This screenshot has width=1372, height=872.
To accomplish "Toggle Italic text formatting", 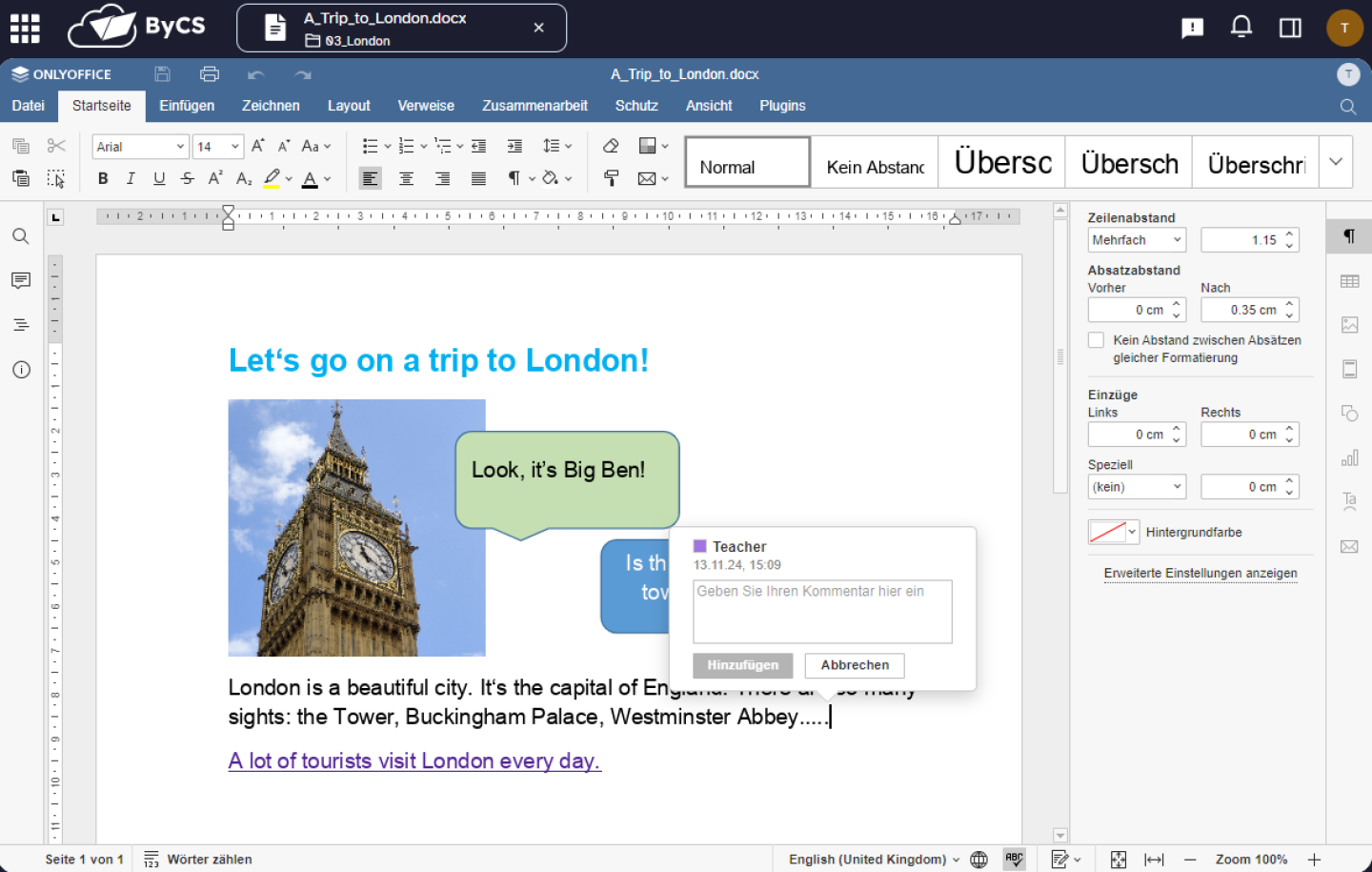I will pyautogui.click(x=131, y=178).
